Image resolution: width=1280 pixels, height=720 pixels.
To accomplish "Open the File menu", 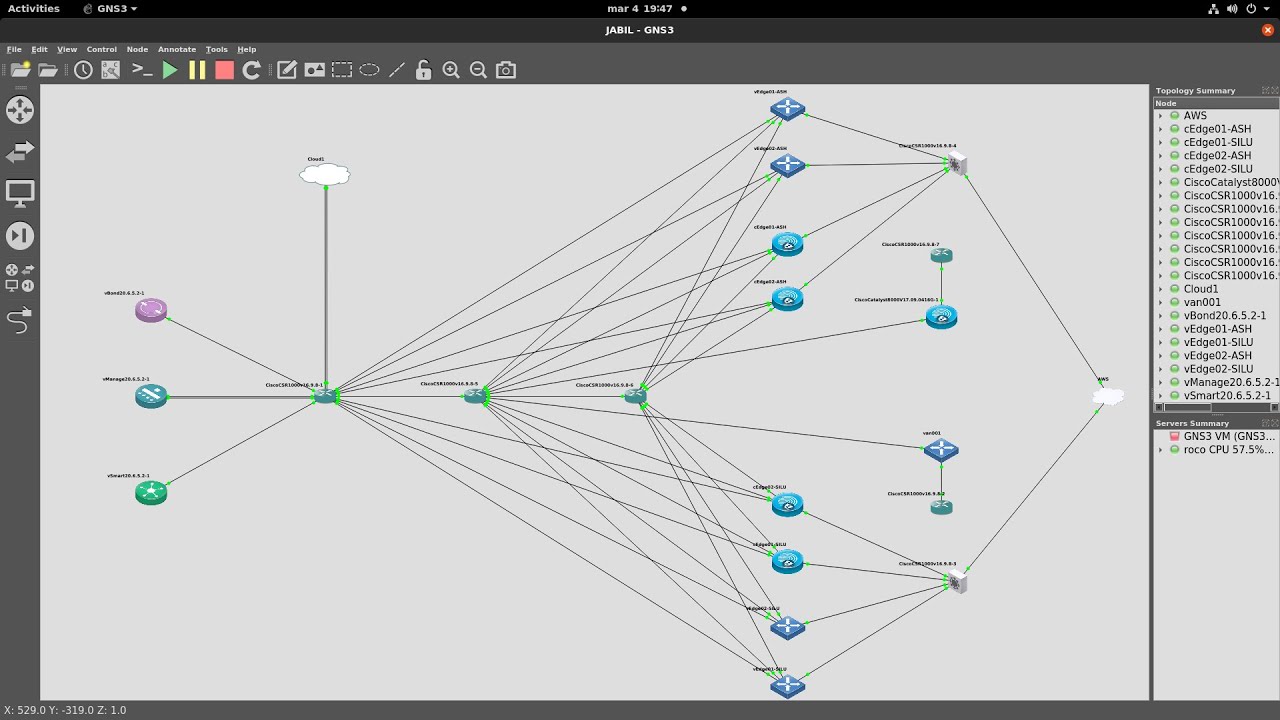I will 14,49.
